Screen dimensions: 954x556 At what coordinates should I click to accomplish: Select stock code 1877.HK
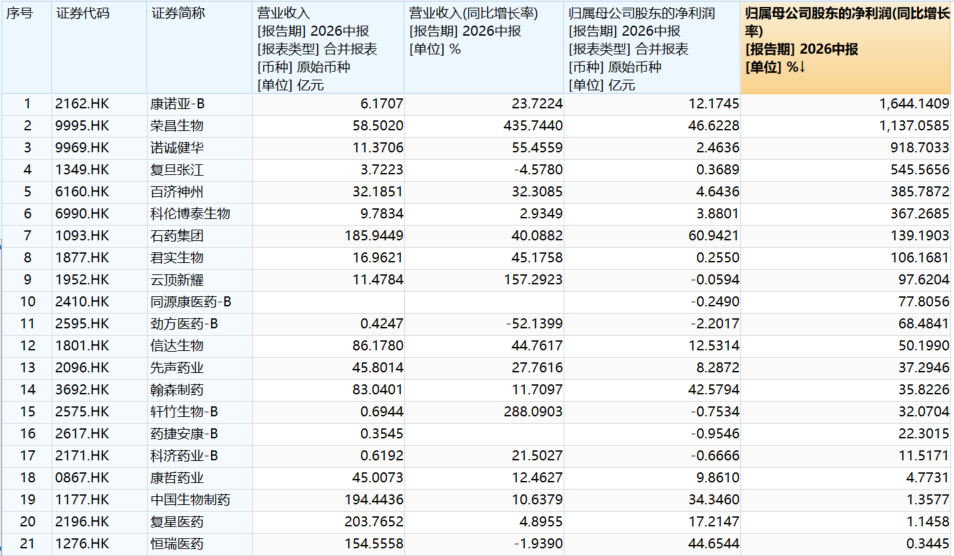click(x=82, y=258)
